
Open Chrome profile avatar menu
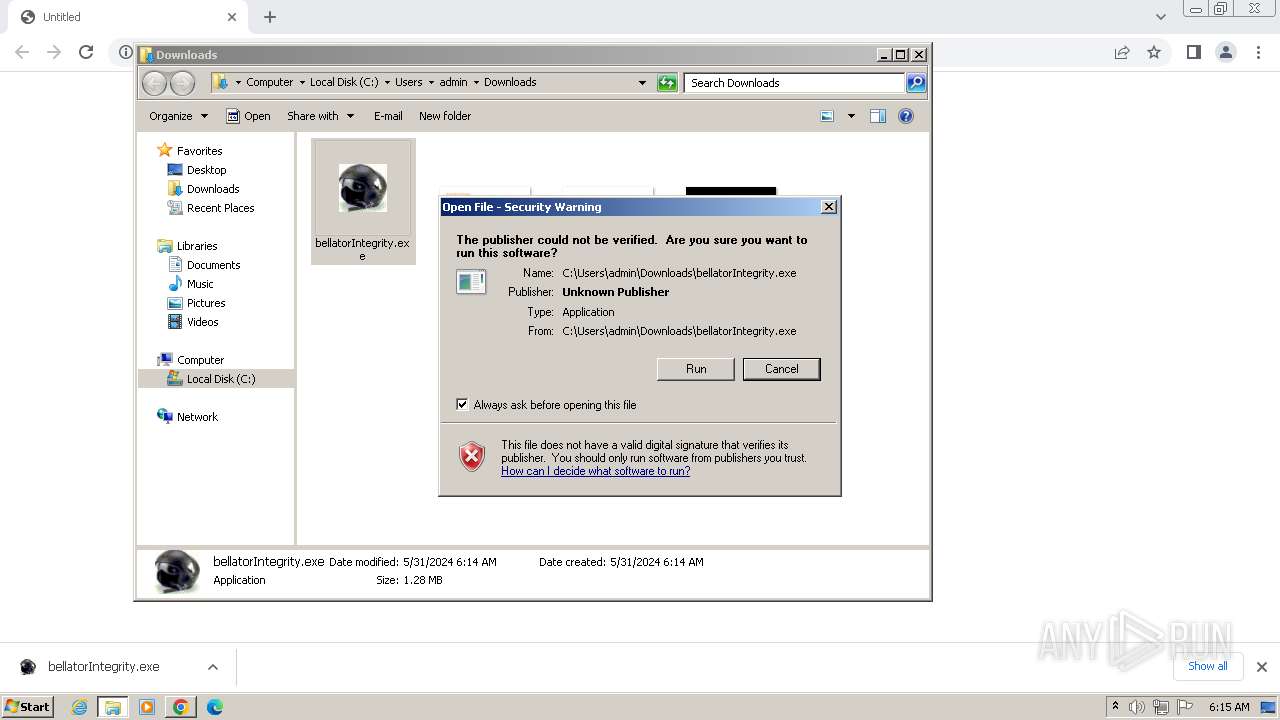click(1225, 52)
